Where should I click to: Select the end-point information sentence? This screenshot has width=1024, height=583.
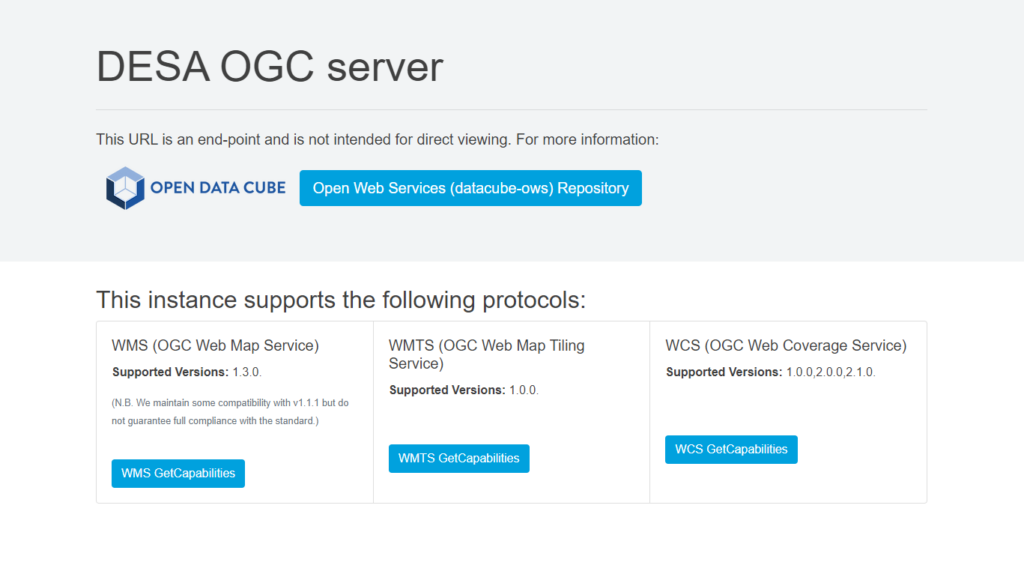tap(377, 139)
